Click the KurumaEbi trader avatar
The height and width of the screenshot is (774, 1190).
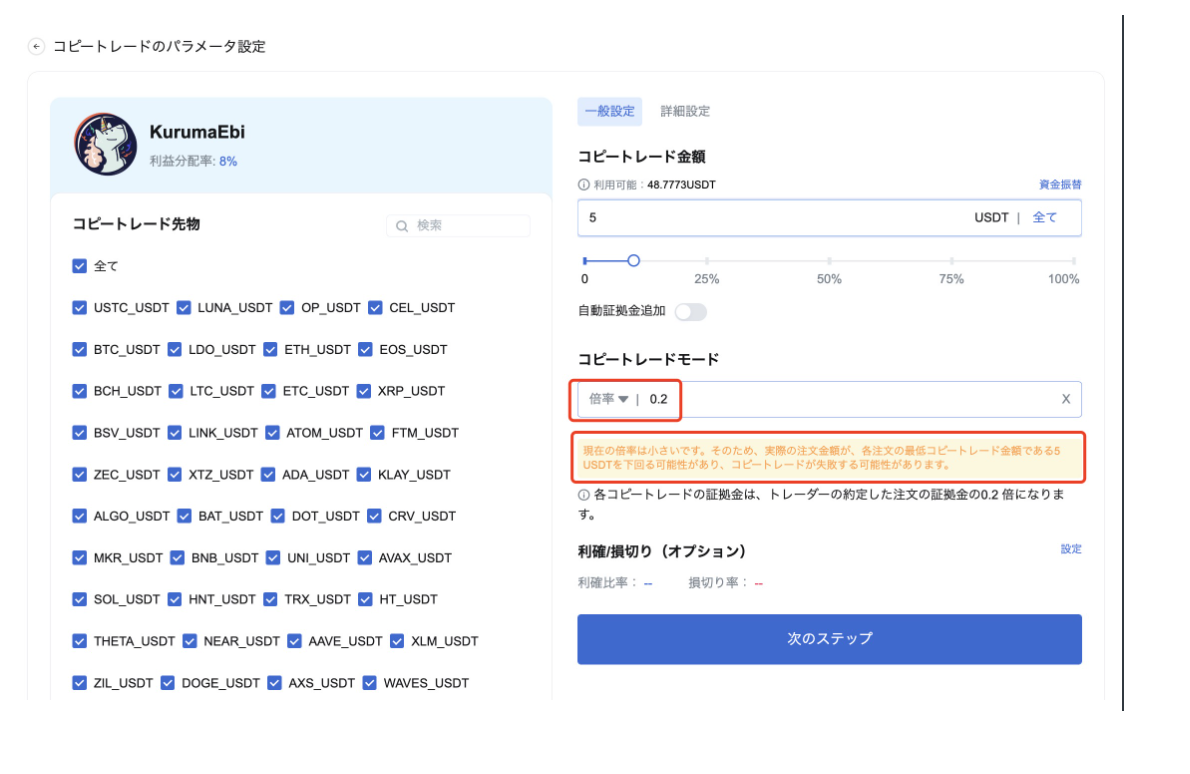(x=105, y=144)
